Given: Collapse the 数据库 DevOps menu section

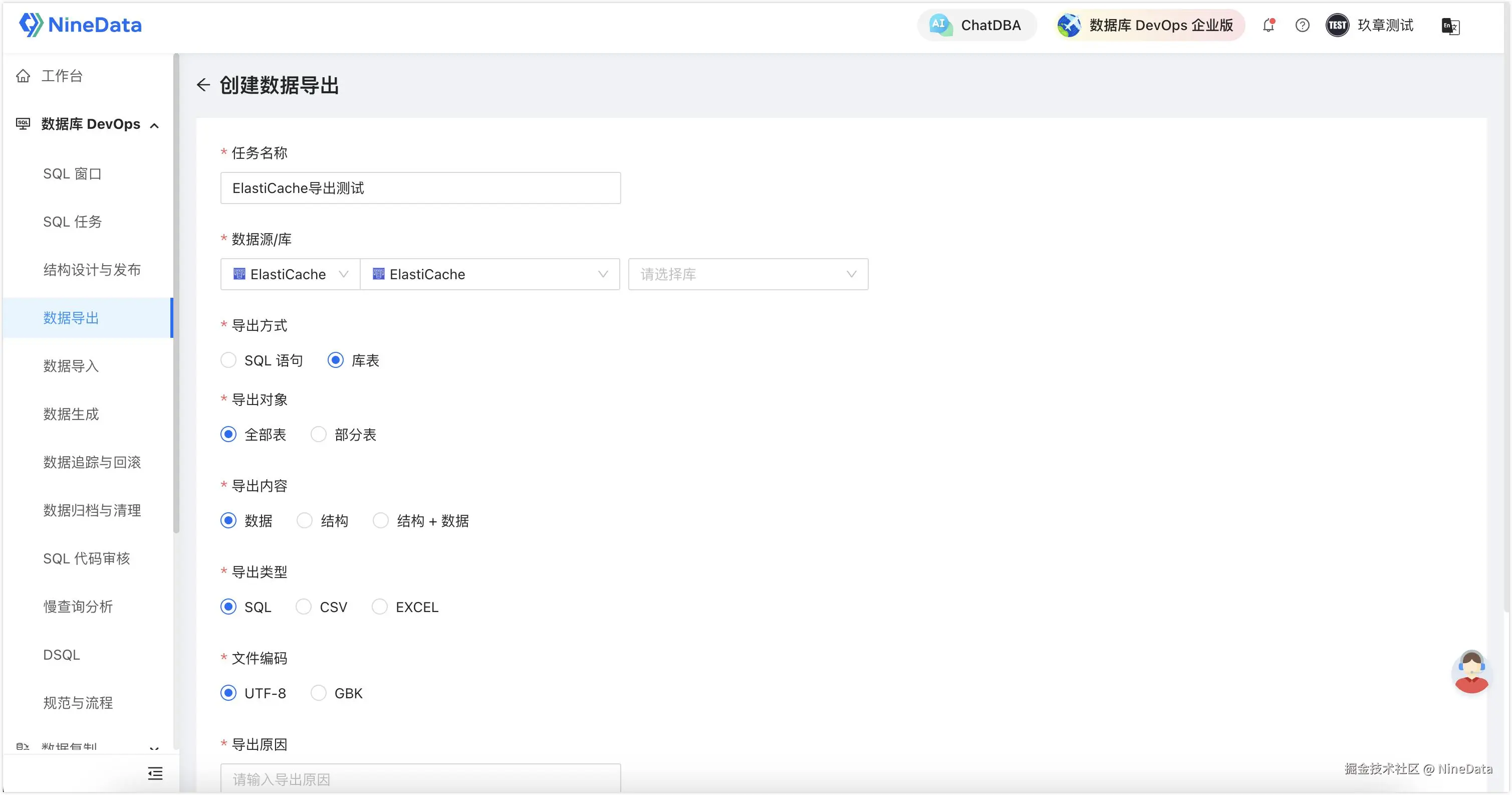Looking at the screenshot, I should (x=154, y=124).
